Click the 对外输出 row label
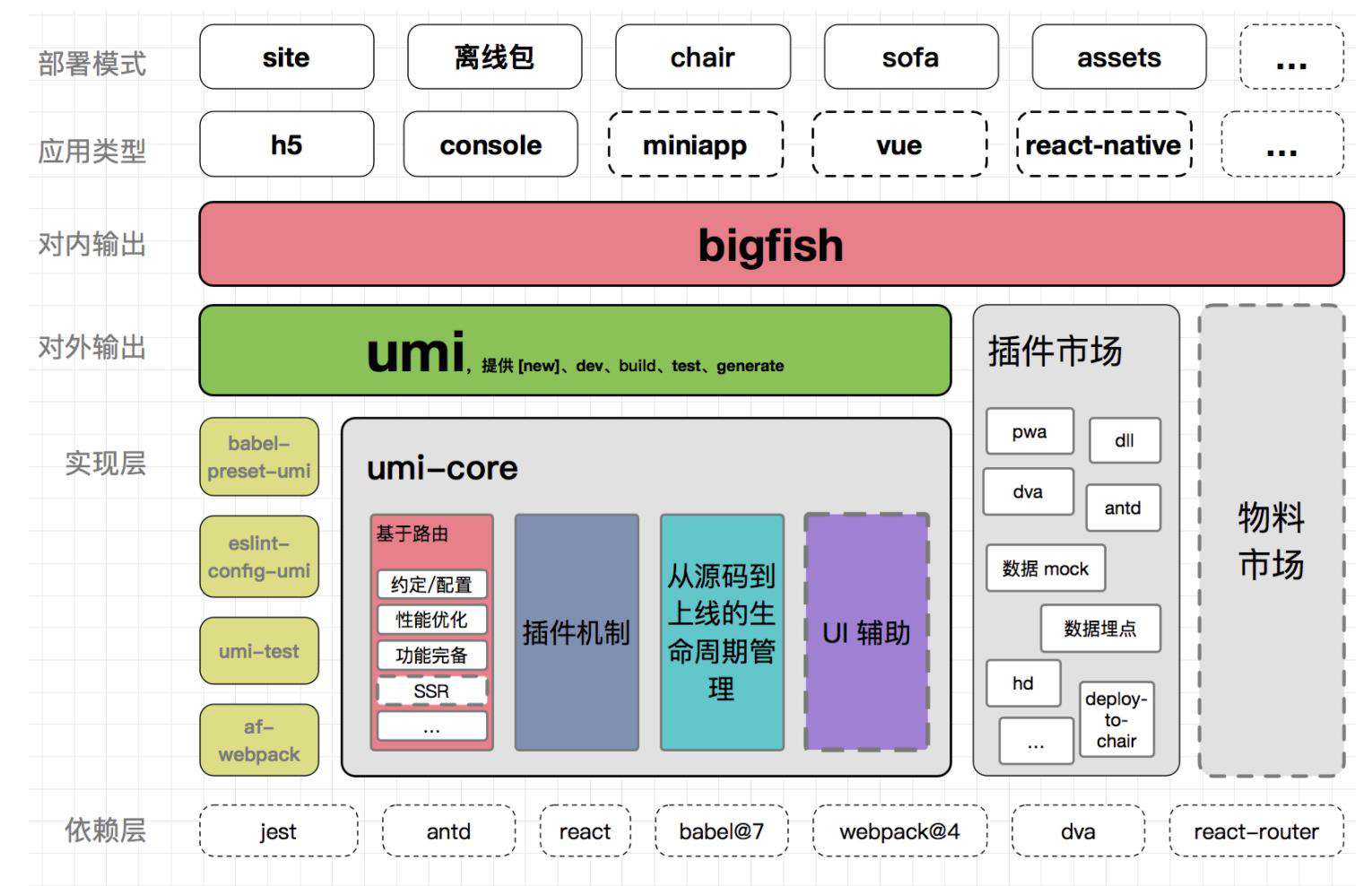 tap(91, 347)
